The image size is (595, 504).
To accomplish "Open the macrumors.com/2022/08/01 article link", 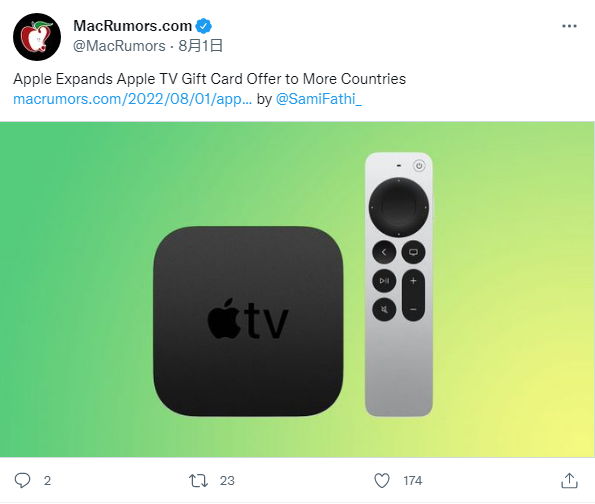I will coord(132,99).
